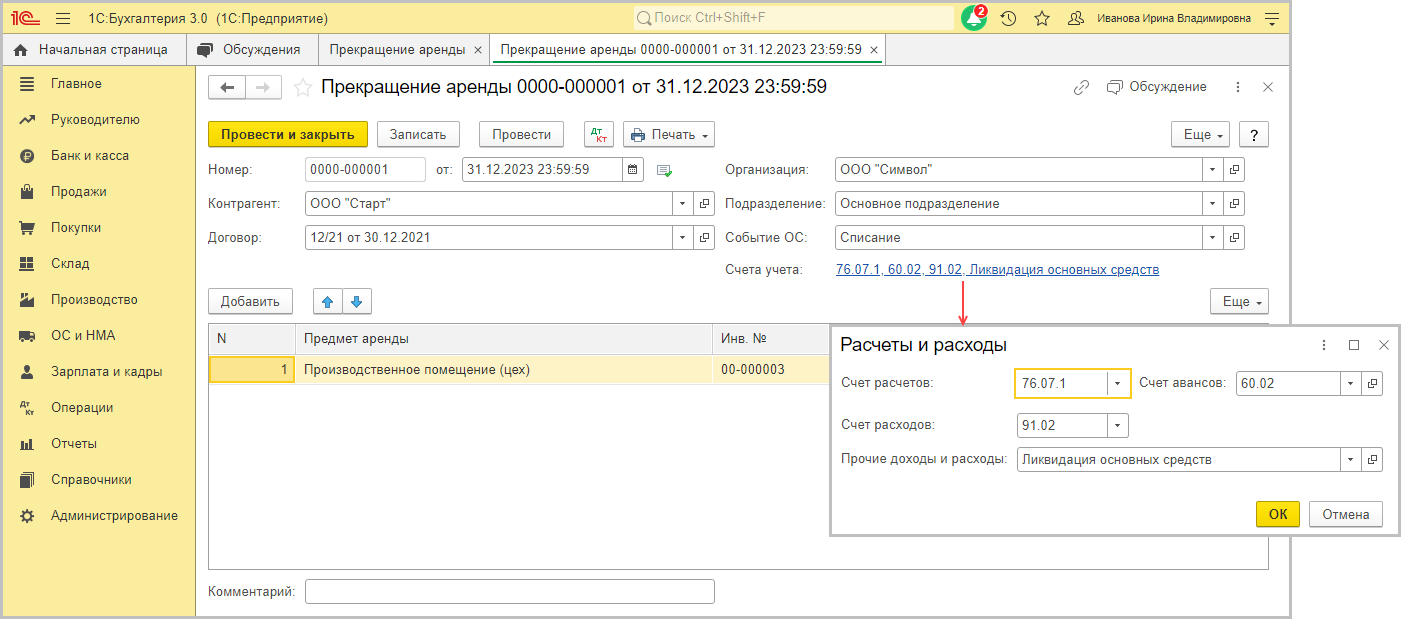The image size is (1401, 619).
Task: Open service settings icon at top right
Action: (1272, 19)
